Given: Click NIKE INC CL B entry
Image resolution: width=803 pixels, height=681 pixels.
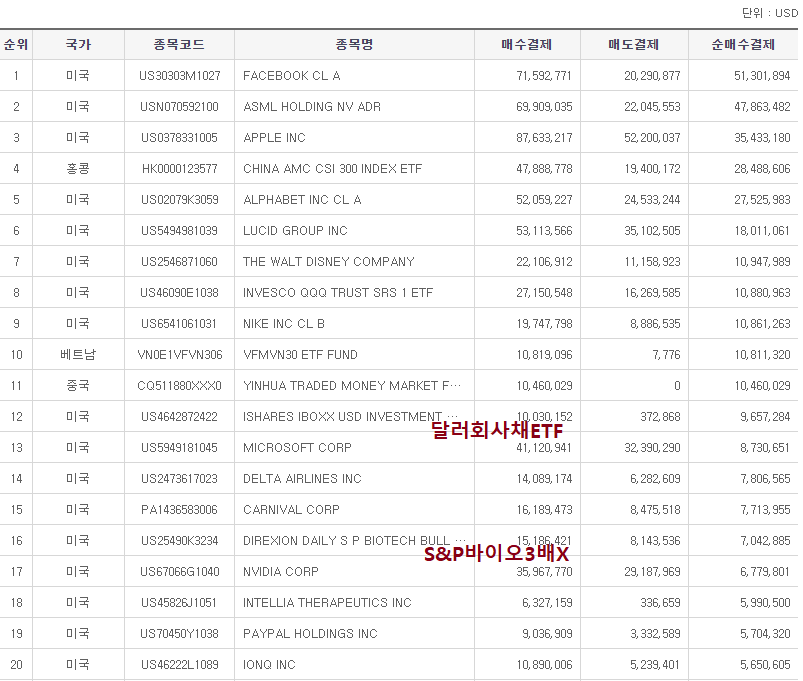Looking at the screenshot, I should [284, 324].
